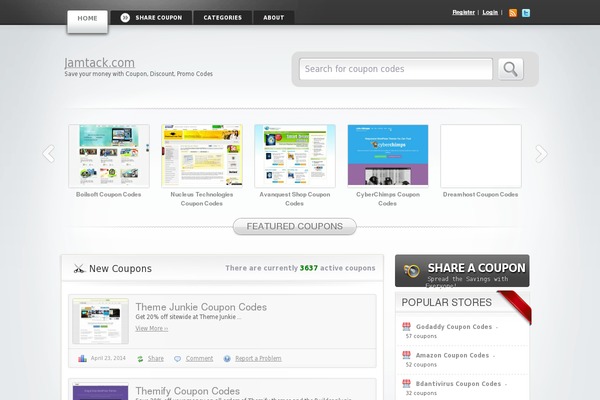Click the Amazon store coupon icon

pyautogui.click(x=407, y=355)
